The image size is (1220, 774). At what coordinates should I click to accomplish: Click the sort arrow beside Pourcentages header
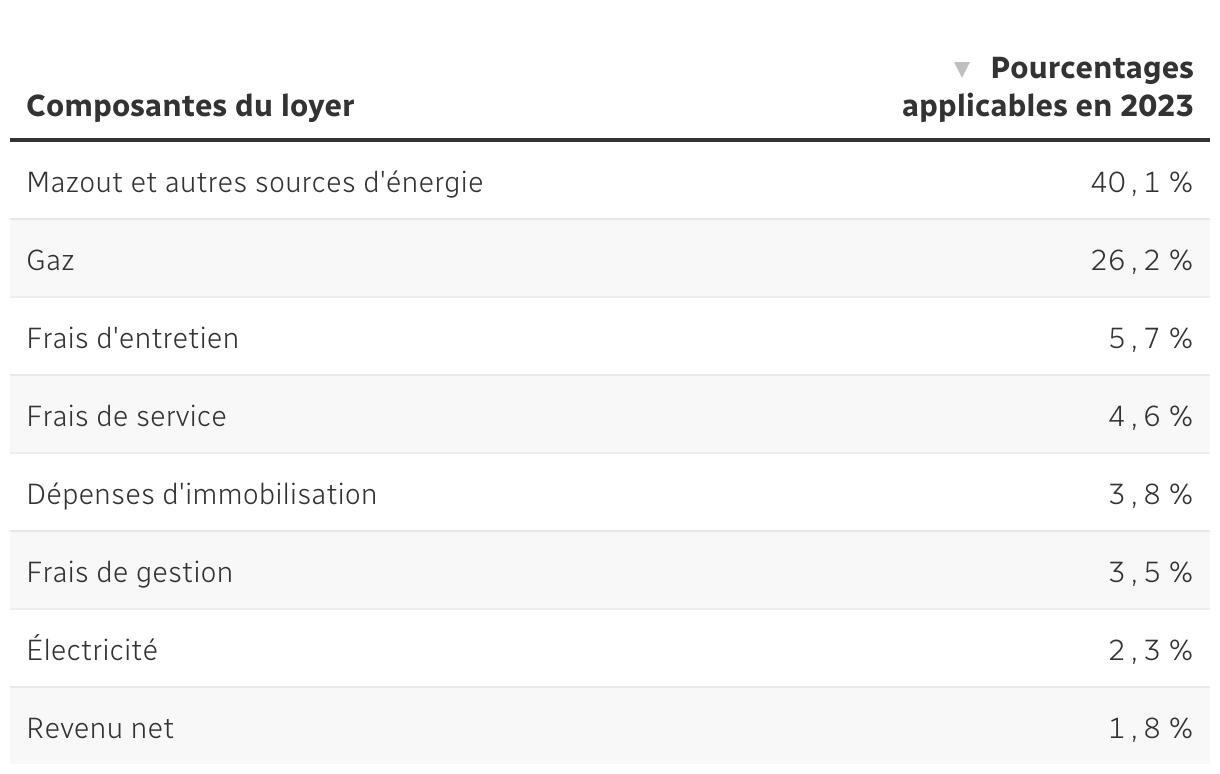coord(962,70)
